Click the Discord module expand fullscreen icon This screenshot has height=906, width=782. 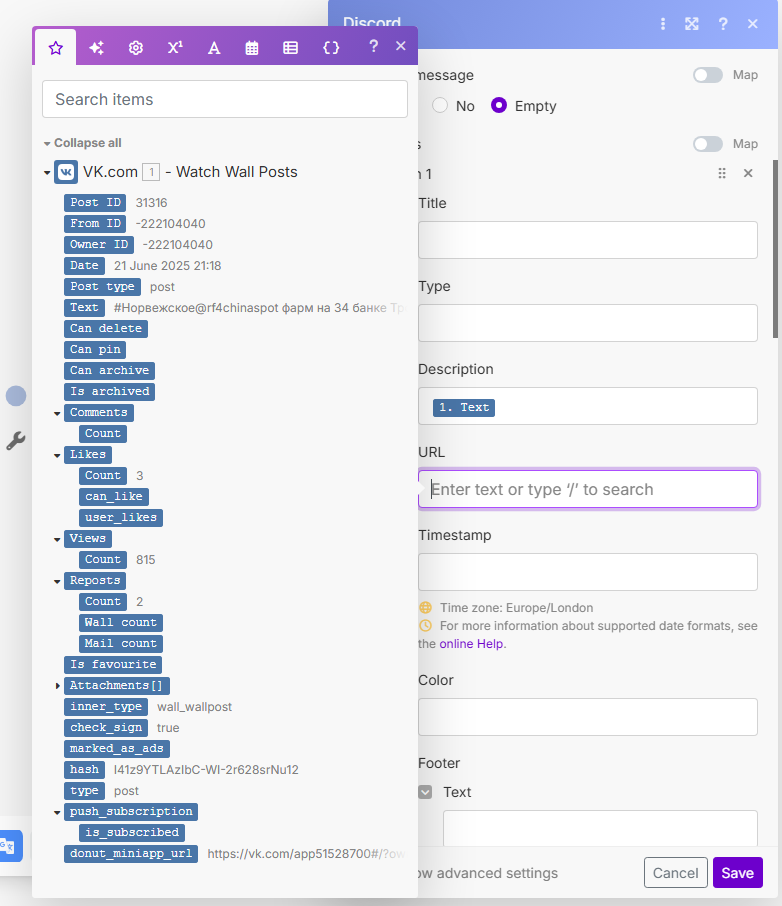(x=691, y=24)
